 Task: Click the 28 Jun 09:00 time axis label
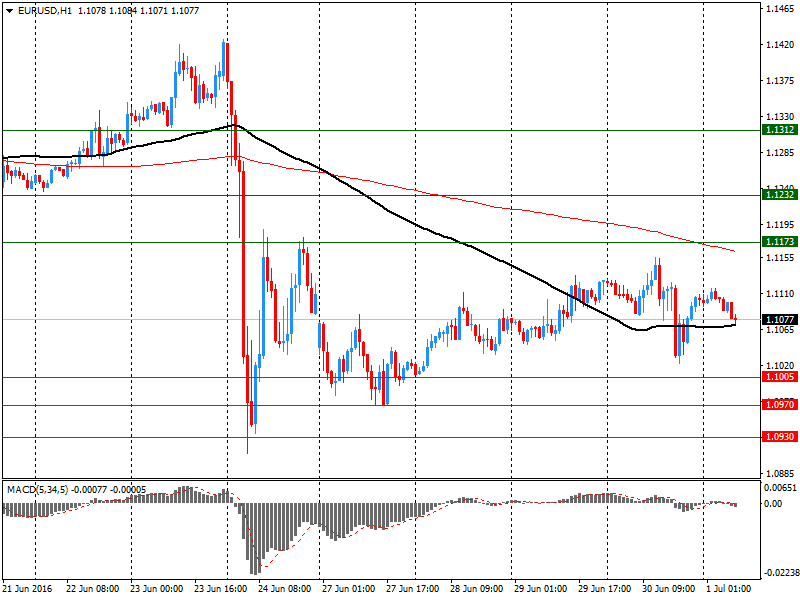point(477,589)
